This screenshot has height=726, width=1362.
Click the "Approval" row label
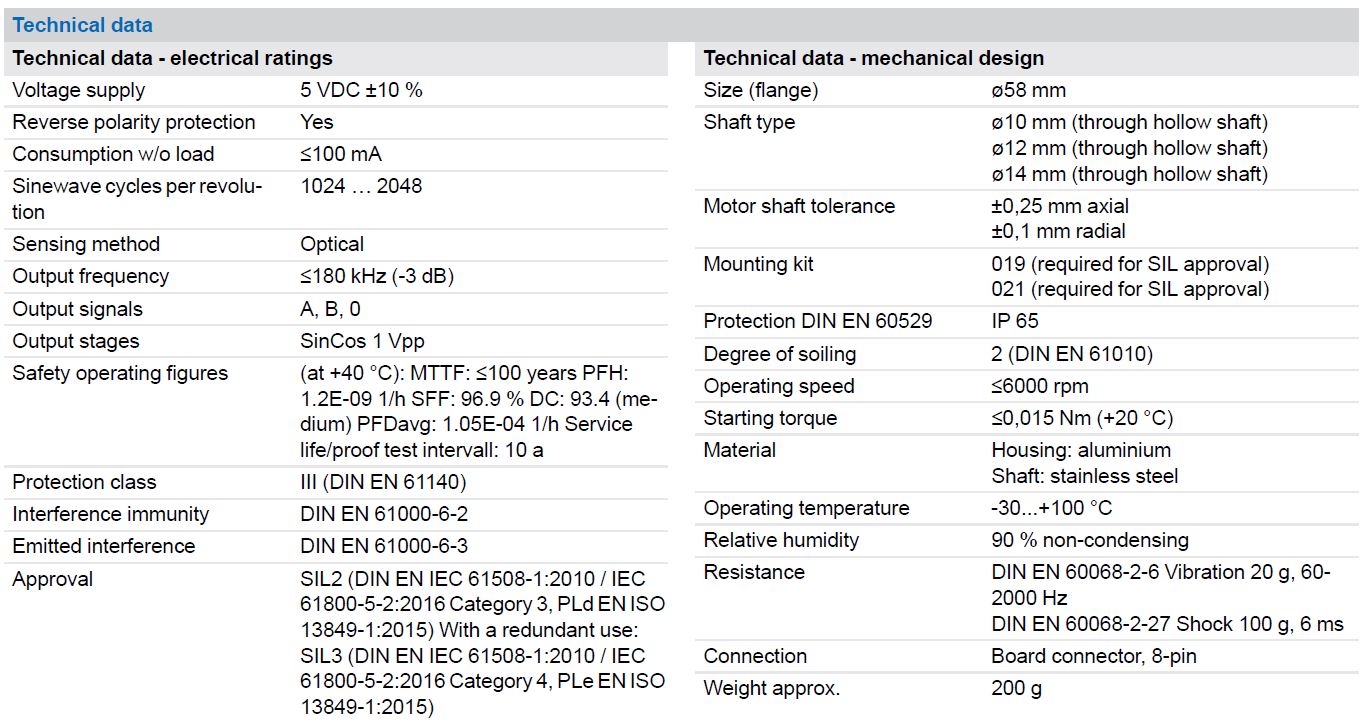click(x=52, y=579)
